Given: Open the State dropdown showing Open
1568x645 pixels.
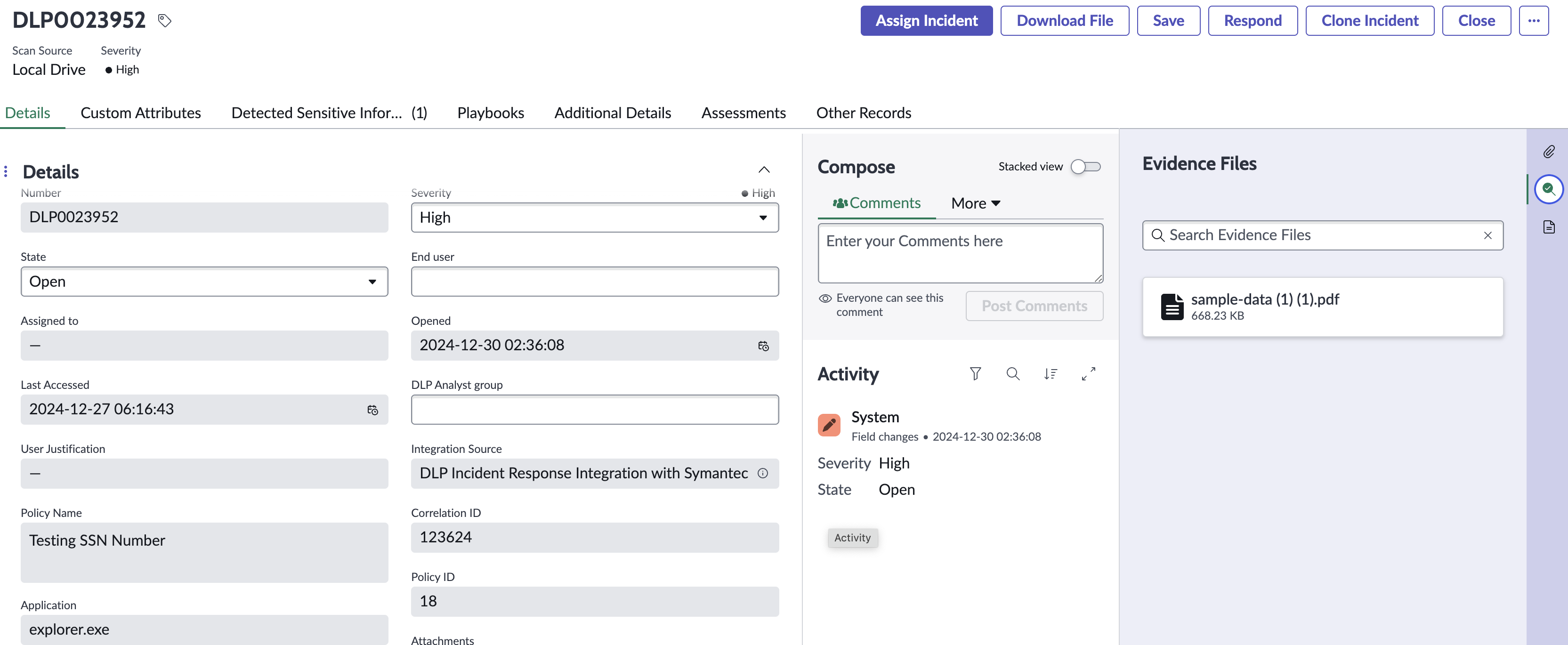Looking at the screenshot, I should point(204,282).
